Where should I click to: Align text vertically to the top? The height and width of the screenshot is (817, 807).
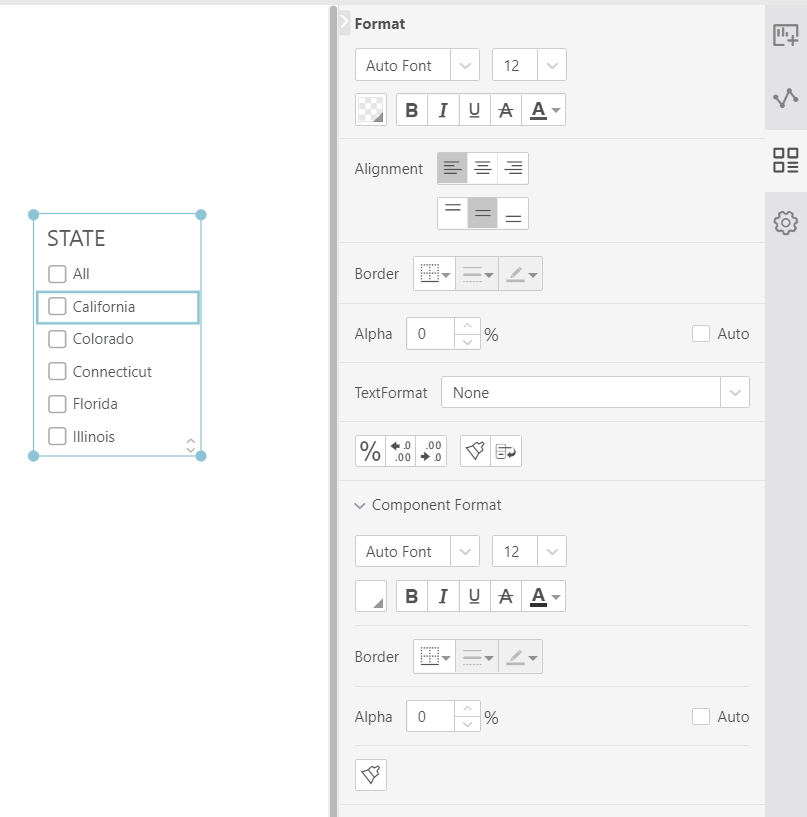pos(453,213)
